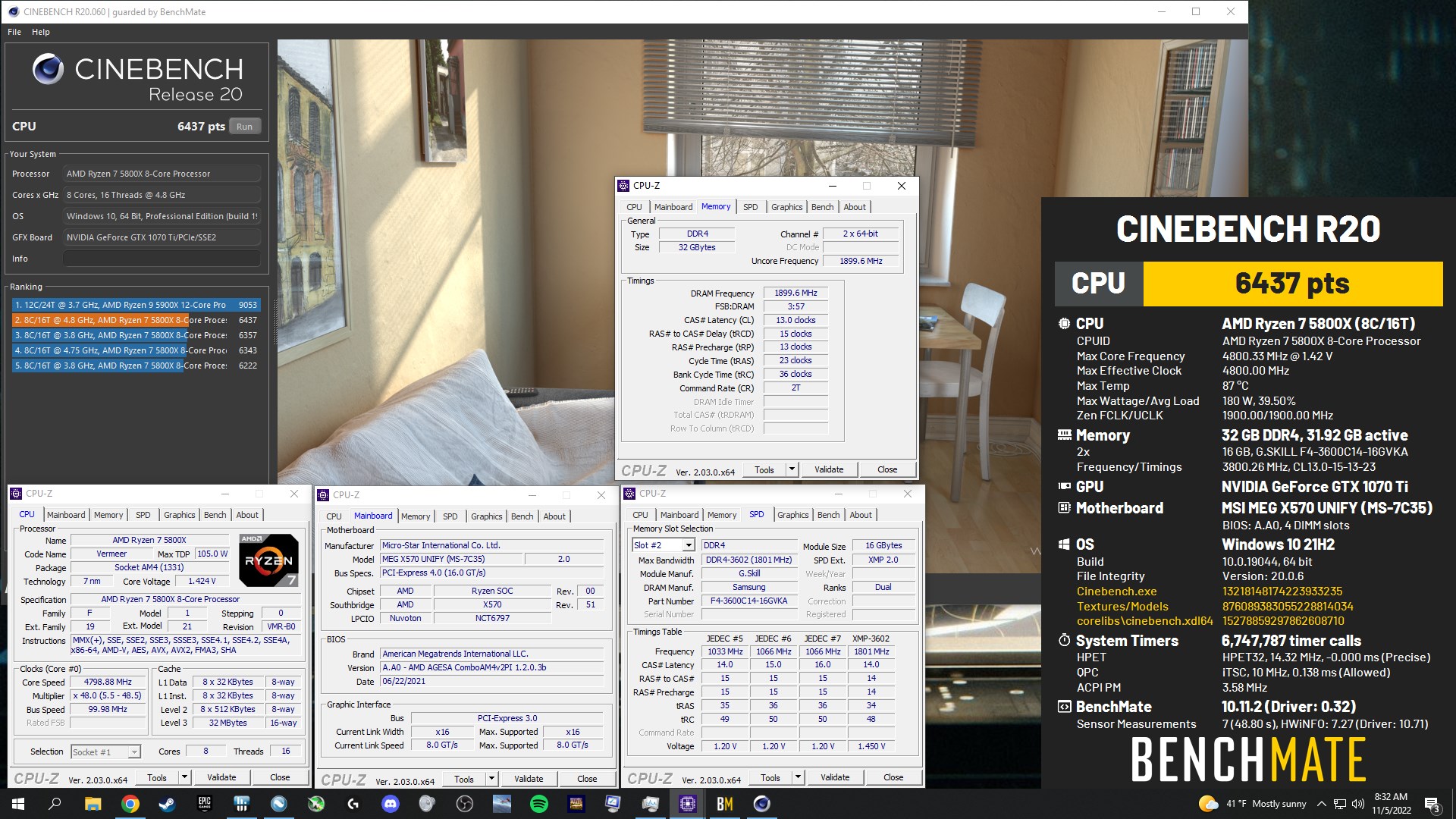Click the Info field in Your System
The height and width of the screenshot is (819, 1456).
(x=162, y=259)
